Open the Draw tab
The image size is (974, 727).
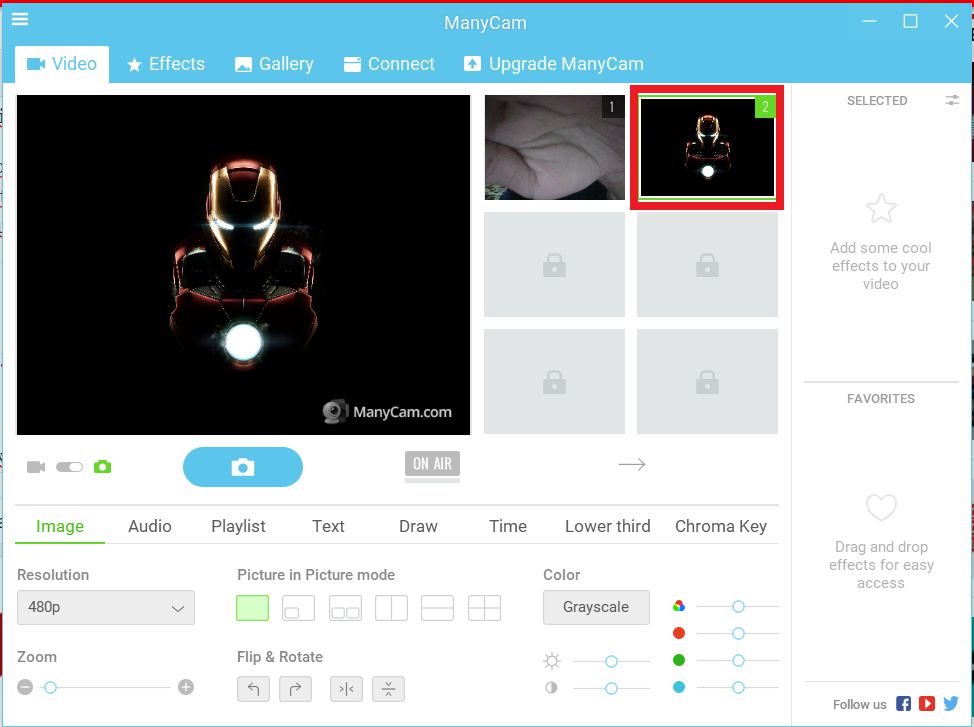tap(418, 526)
